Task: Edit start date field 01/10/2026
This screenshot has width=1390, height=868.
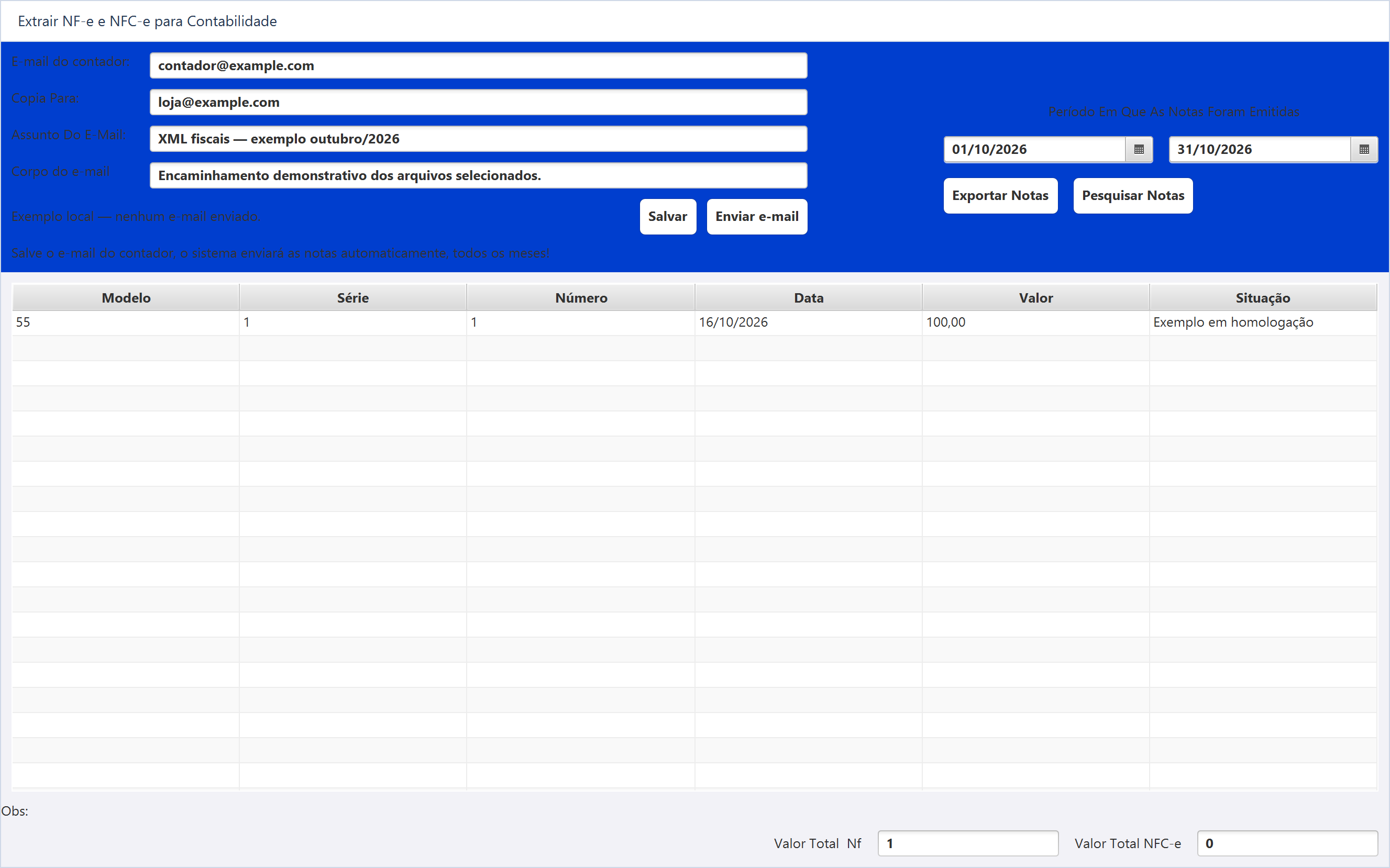Action: click(x=1034, y=149)
